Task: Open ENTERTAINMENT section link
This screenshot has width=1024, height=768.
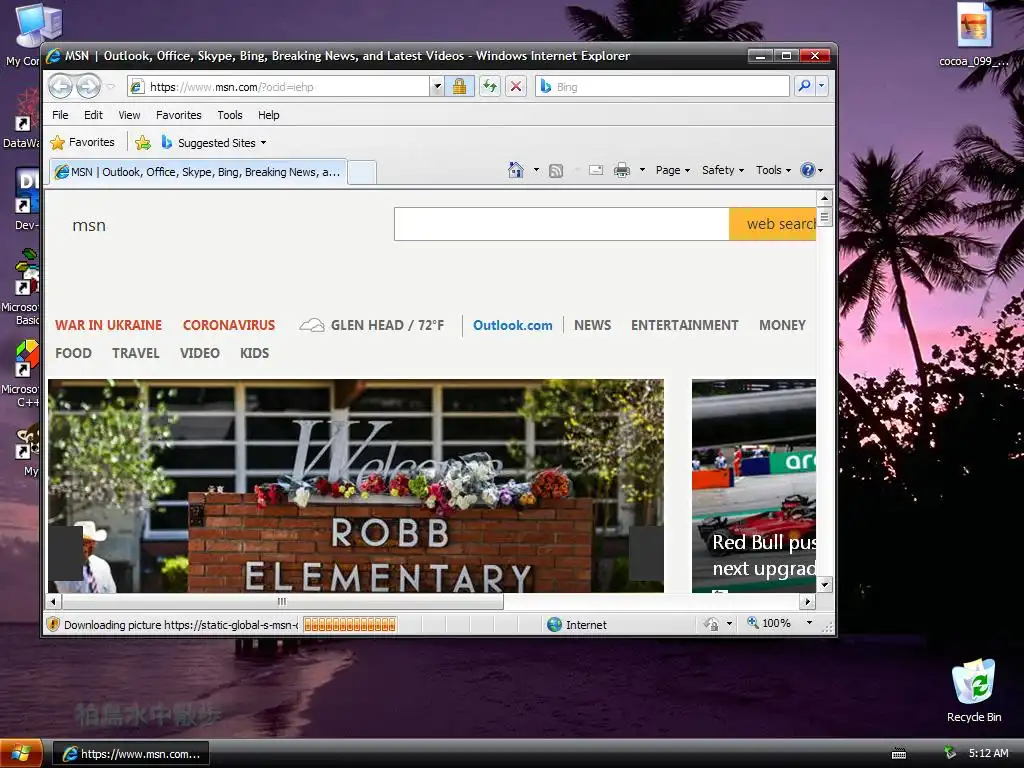Action: (684, 325)
